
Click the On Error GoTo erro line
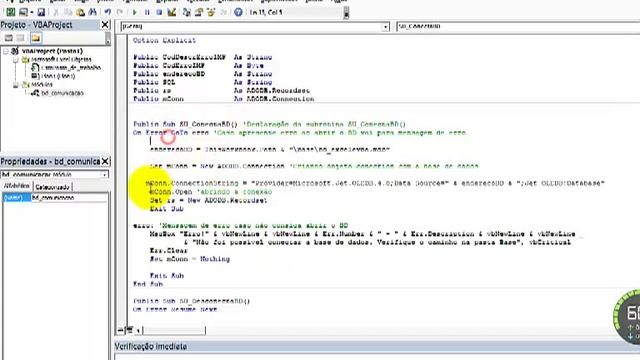pyautogui.click(x=299, y=133)
